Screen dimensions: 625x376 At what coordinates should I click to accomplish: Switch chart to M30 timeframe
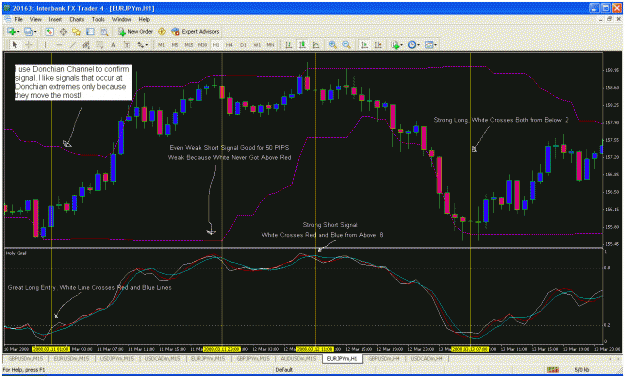click(x=202, y=45)
